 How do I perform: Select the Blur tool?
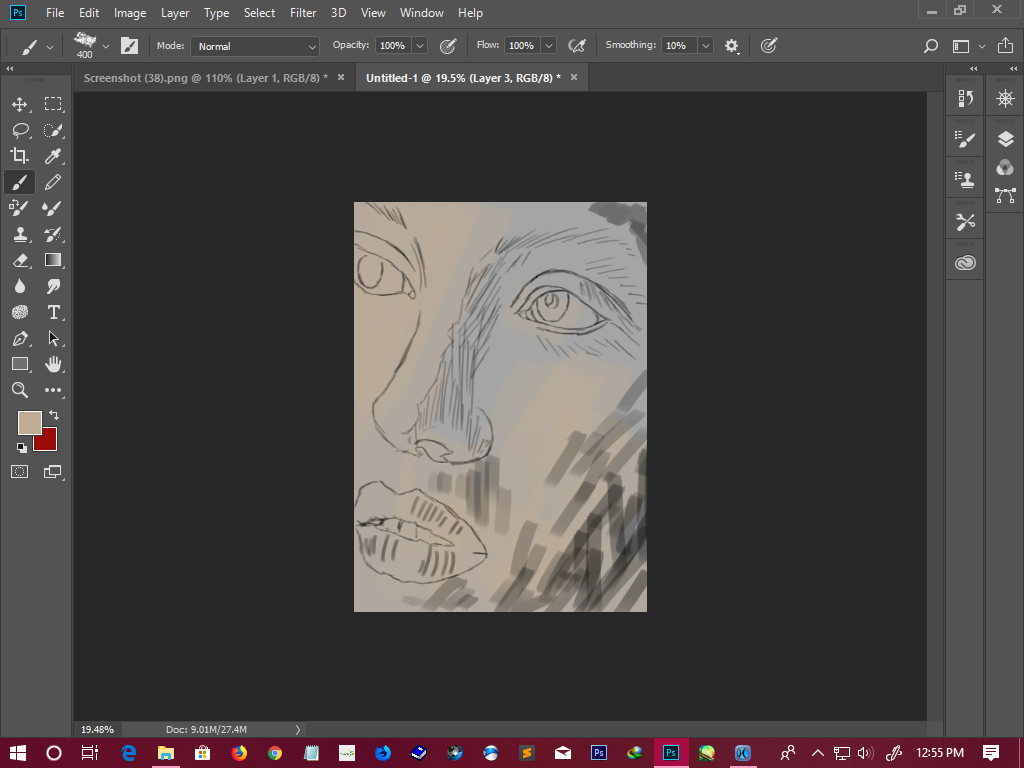click(x=20, y=286)
